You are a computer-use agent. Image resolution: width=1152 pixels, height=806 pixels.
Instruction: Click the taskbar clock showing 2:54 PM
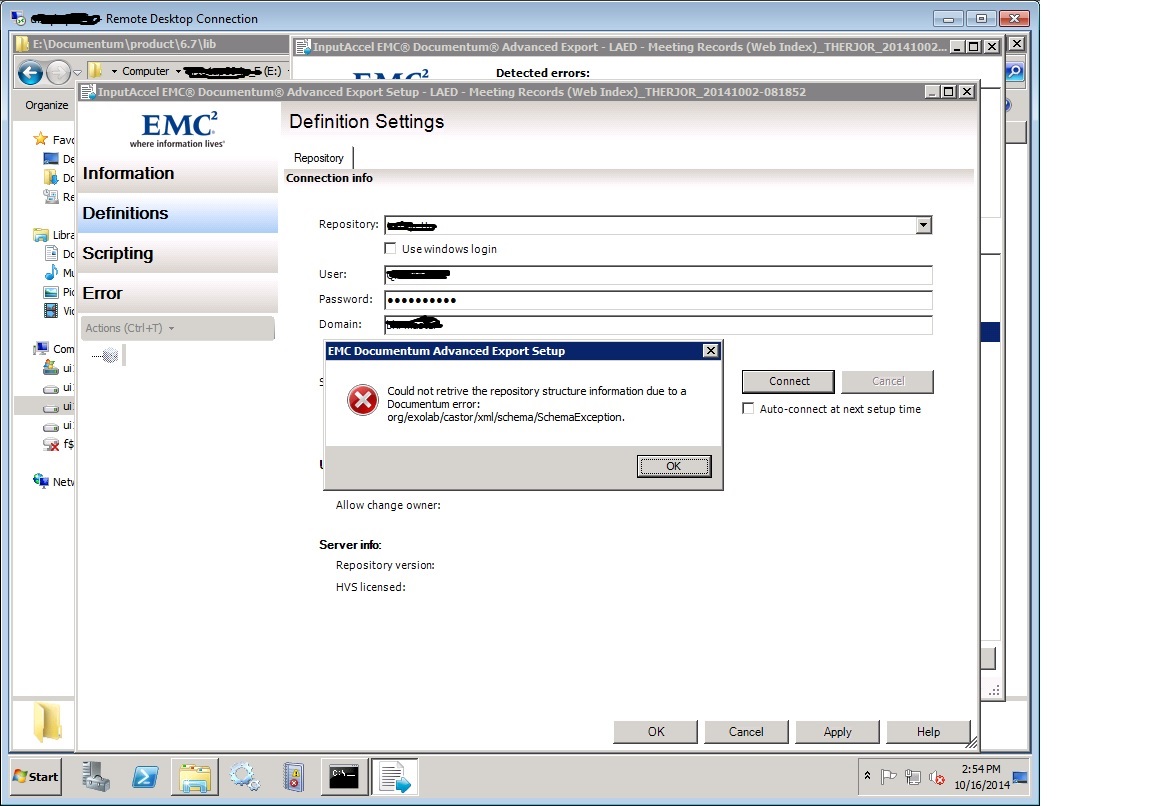[982, 777]
